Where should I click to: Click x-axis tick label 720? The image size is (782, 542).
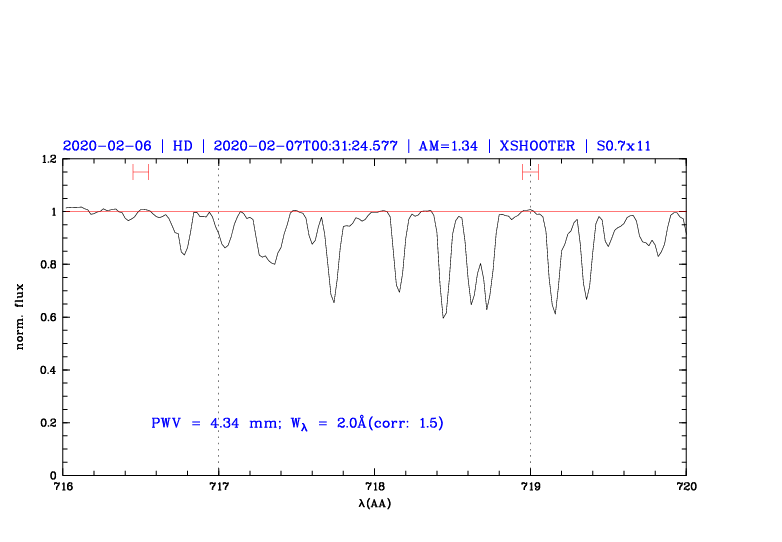pyautogui.click(x=686, y=487)
